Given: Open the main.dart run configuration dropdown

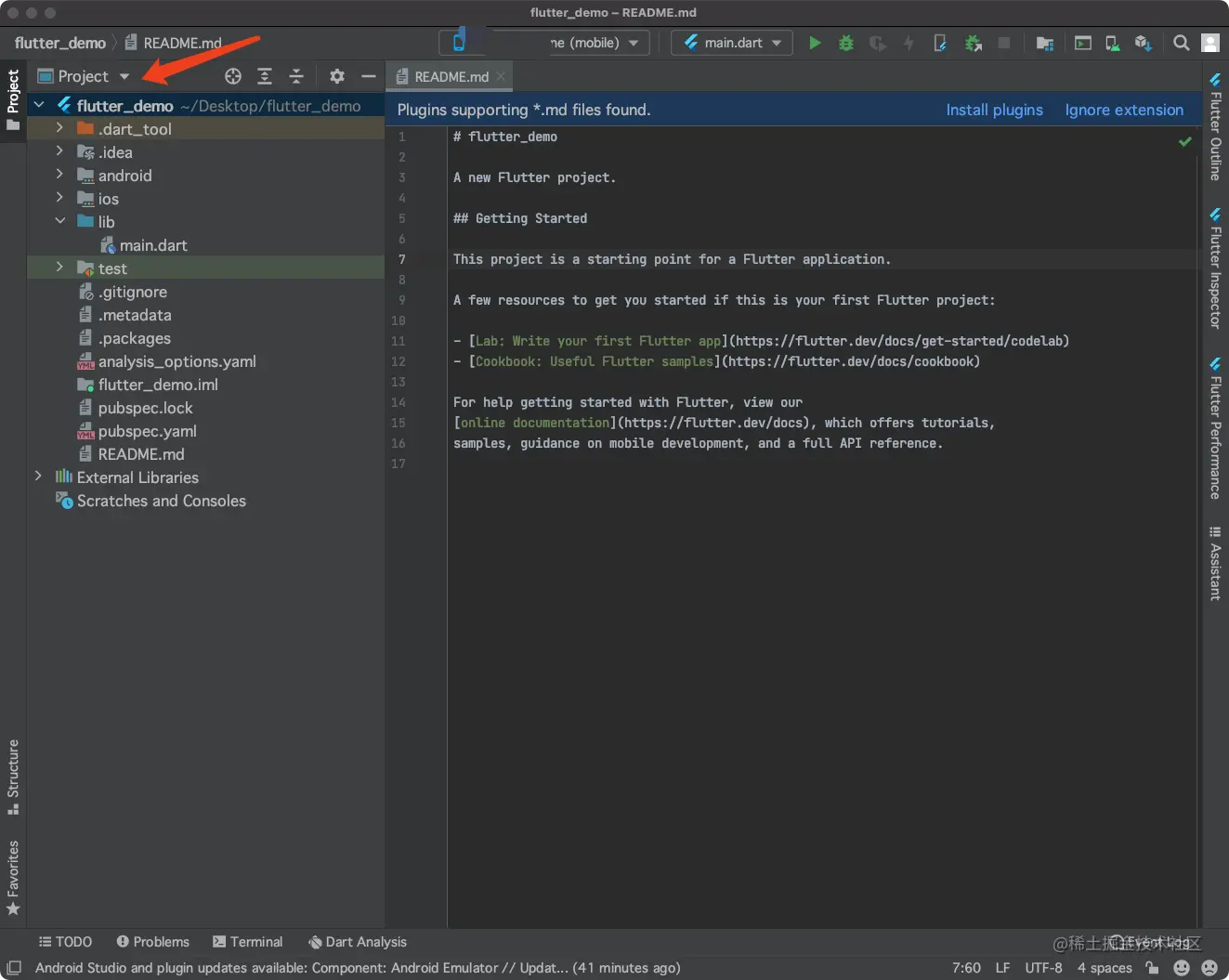Looking at the screenshot, I should coord(732,43).
